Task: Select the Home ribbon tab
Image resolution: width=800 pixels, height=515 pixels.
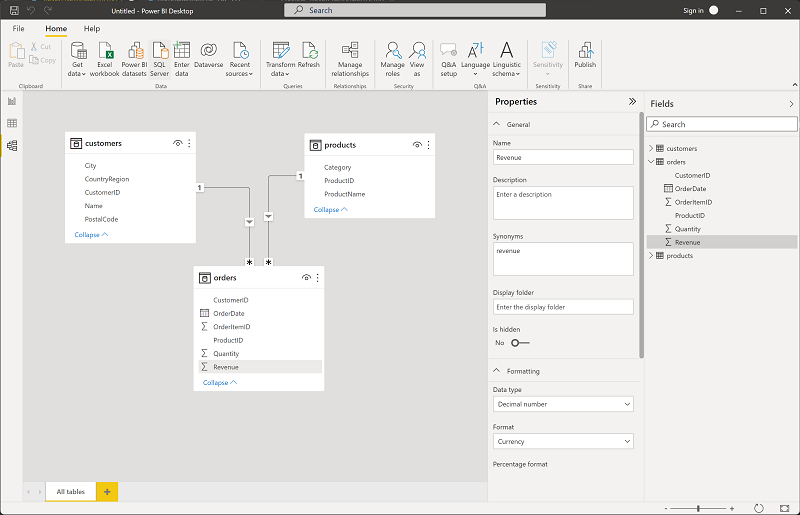Action: click(x=56, y=29)
